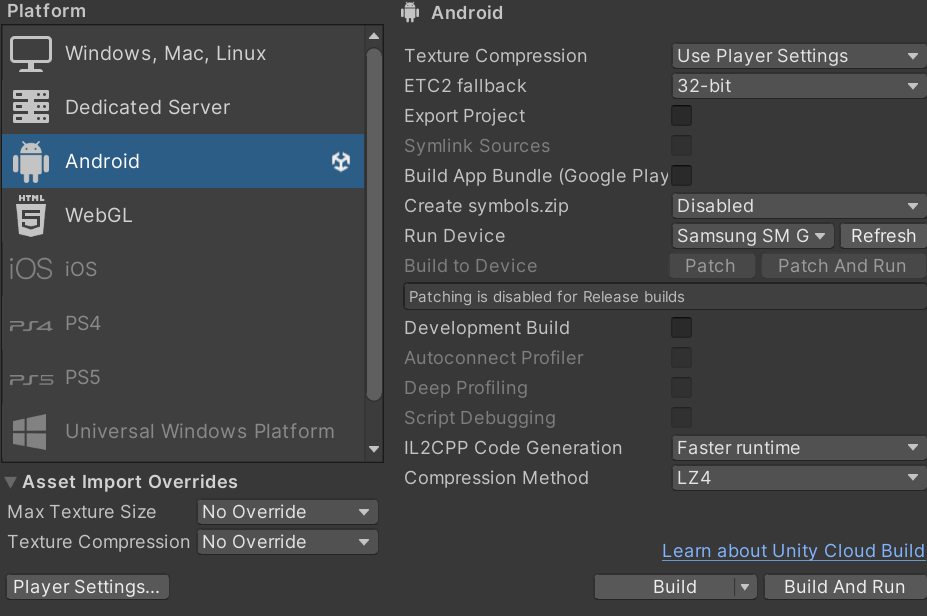
Task: Select the Universal Windows Platform row
Action: (183, 432)
